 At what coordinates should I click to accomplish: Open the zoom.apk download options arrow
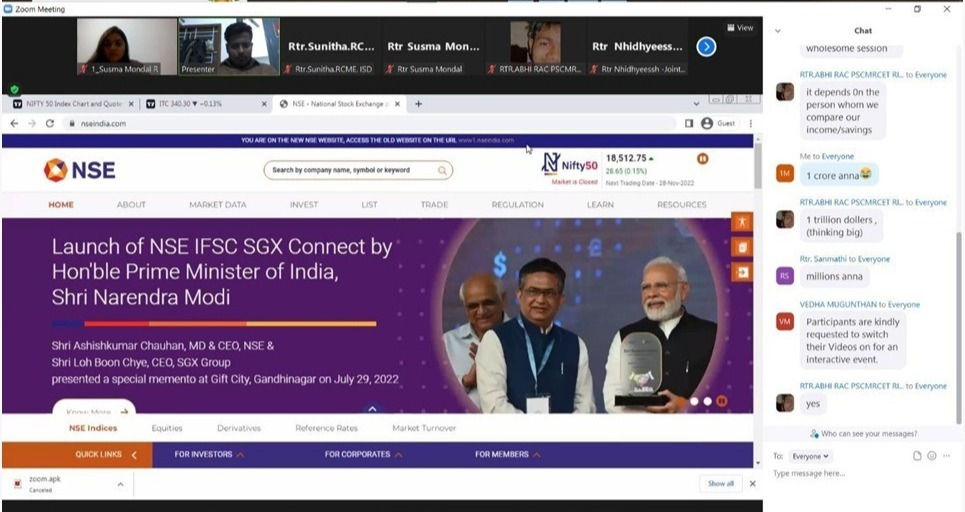(x=121, y=485)
